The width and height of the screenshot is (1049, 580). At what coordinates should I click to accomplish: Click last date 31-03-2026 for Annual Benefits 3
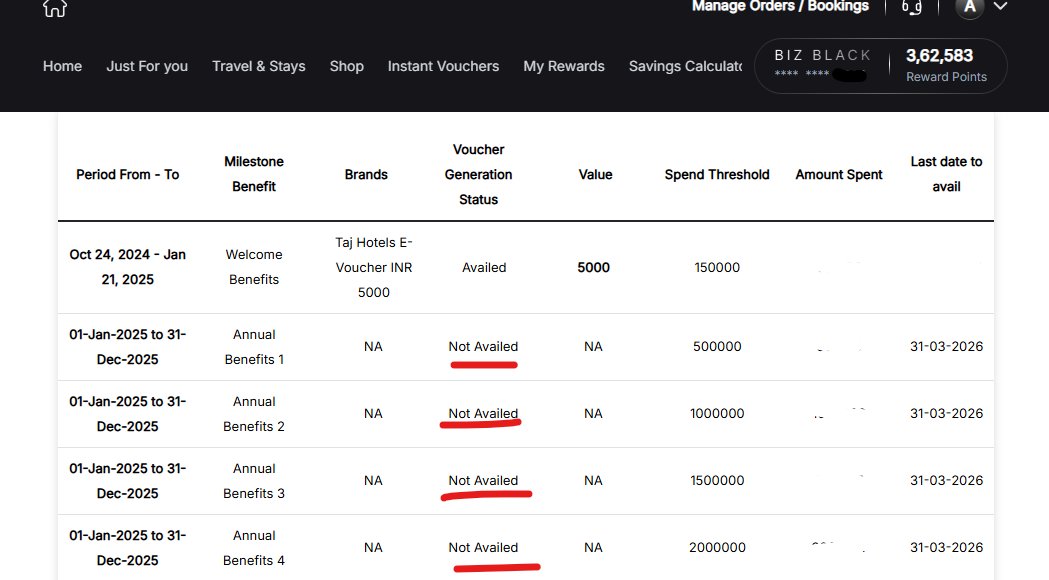point(947,480)
